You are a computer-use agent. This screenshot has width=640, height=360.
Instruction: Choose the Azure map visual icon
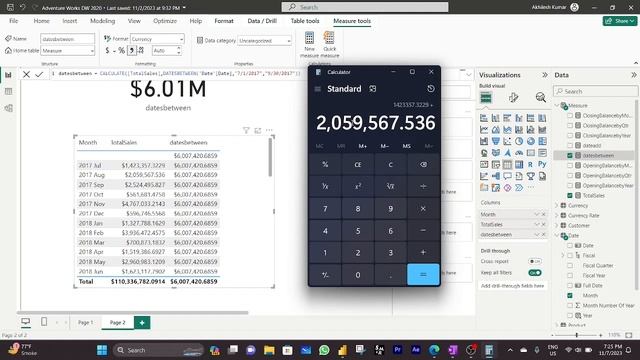click(x=507, y=153)
